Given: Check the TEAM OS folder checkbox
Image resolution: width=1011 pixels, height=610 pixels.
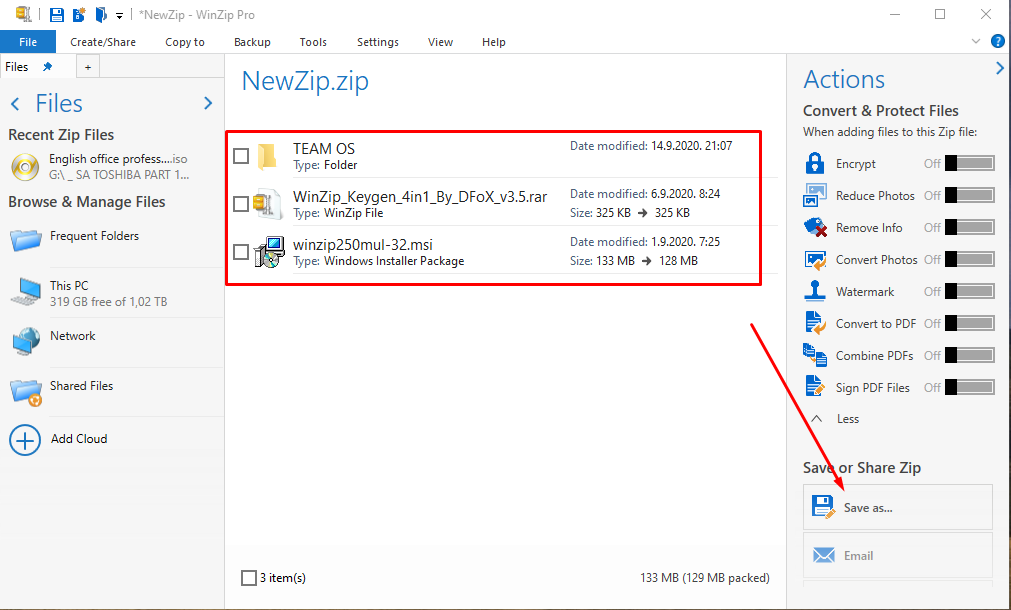Looking at the screenshot, I should (x=240, y=156).
